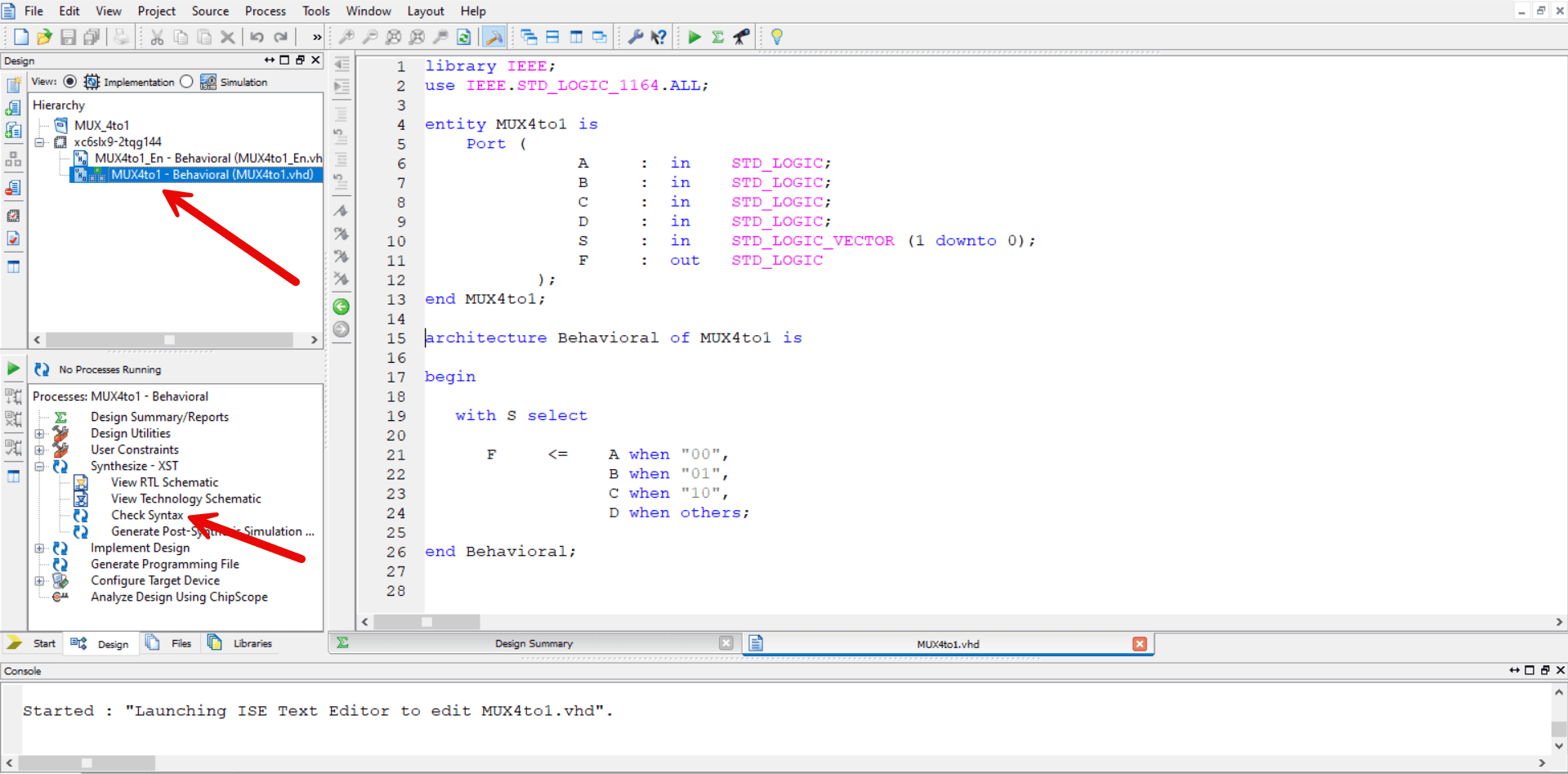
Task: Open the Design Summary using the sigma icon
Action: 717,37
